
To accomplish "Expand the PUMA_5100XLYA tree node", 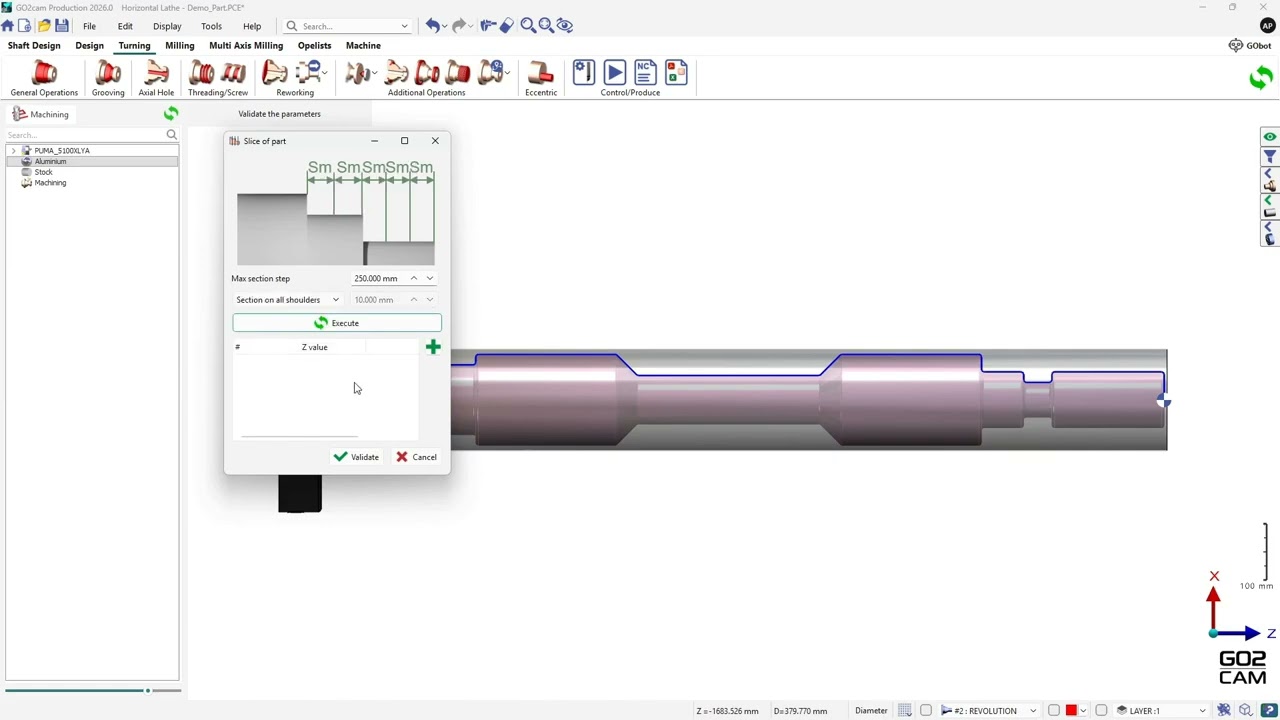I will [13, 150].
